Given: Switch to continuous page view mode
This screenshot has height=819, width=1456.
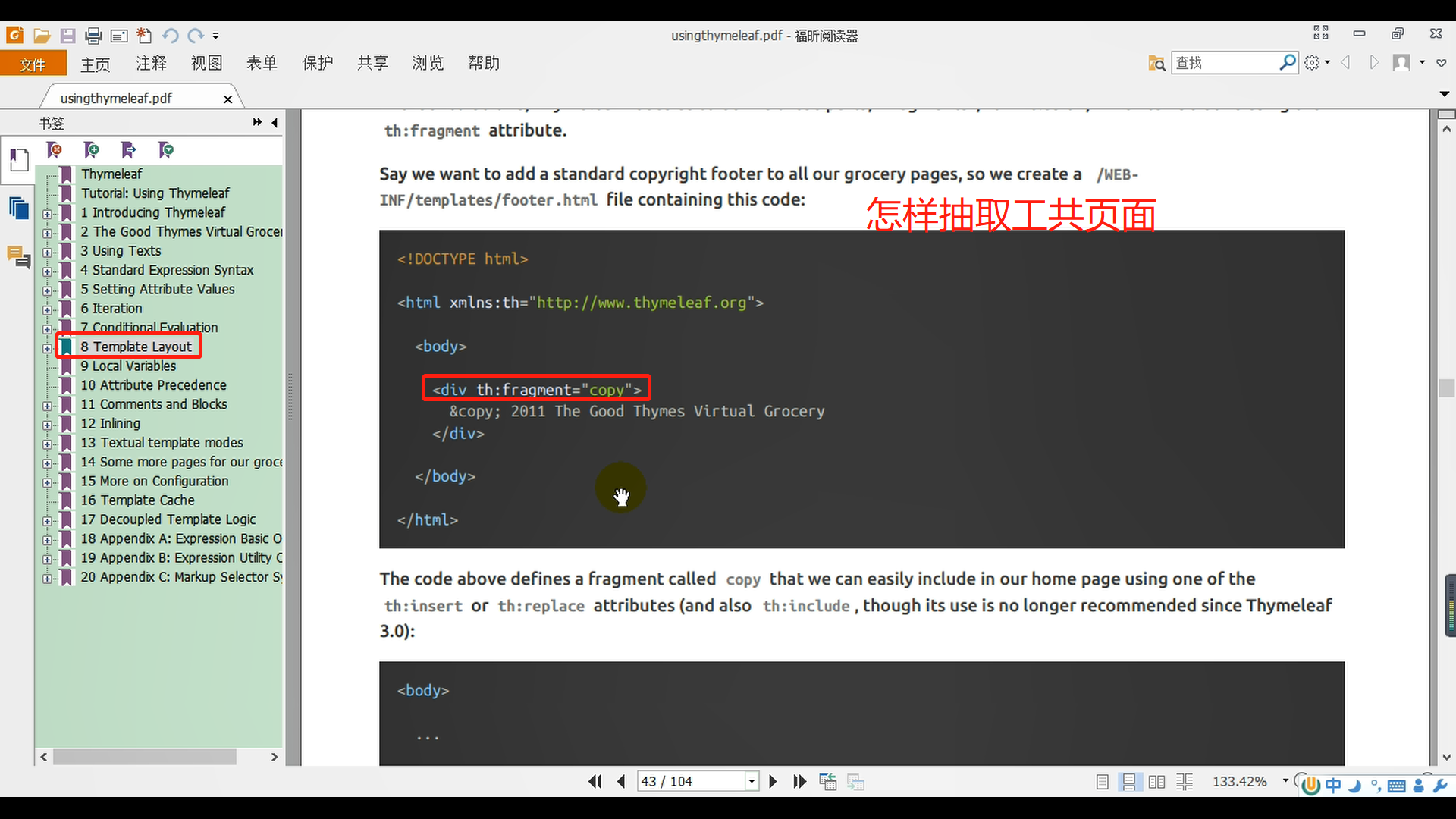Looking at the screenshot, I should 1129,782.
